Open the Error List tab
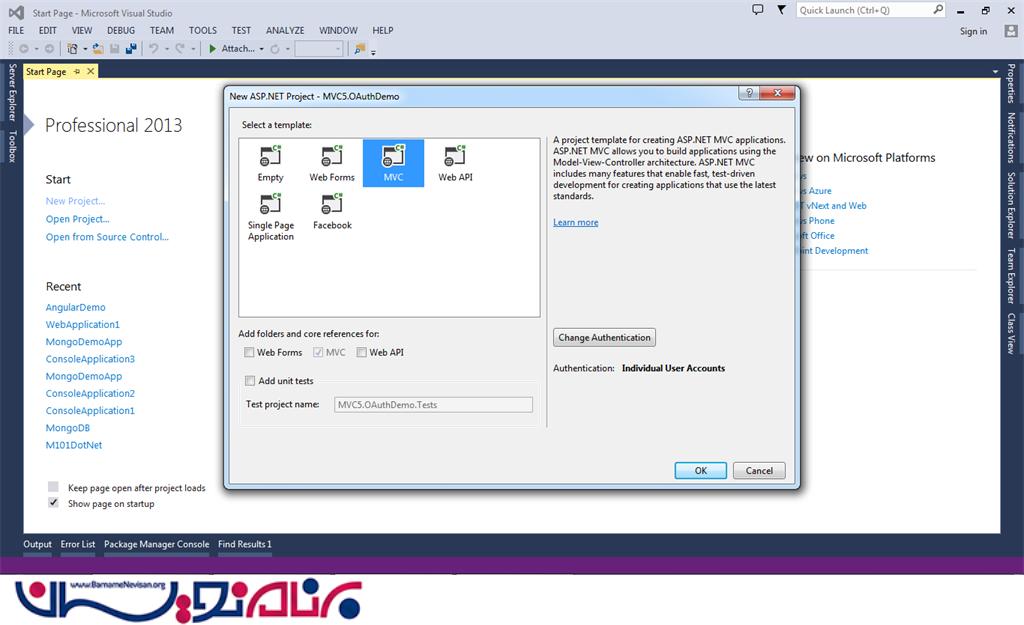Screen dimensions: 1024x625 (x=78, y=544)
